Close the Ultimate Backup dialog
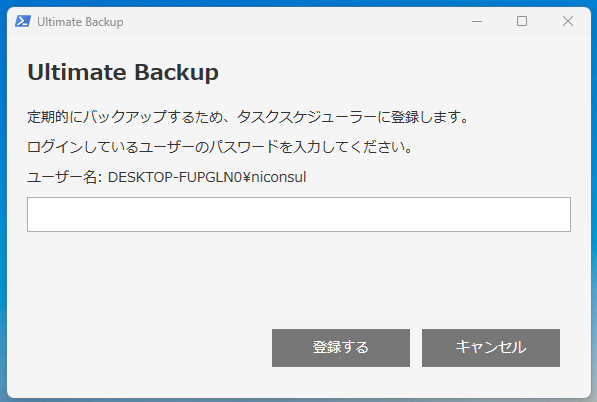597x402 pixels. coord(568,21)
